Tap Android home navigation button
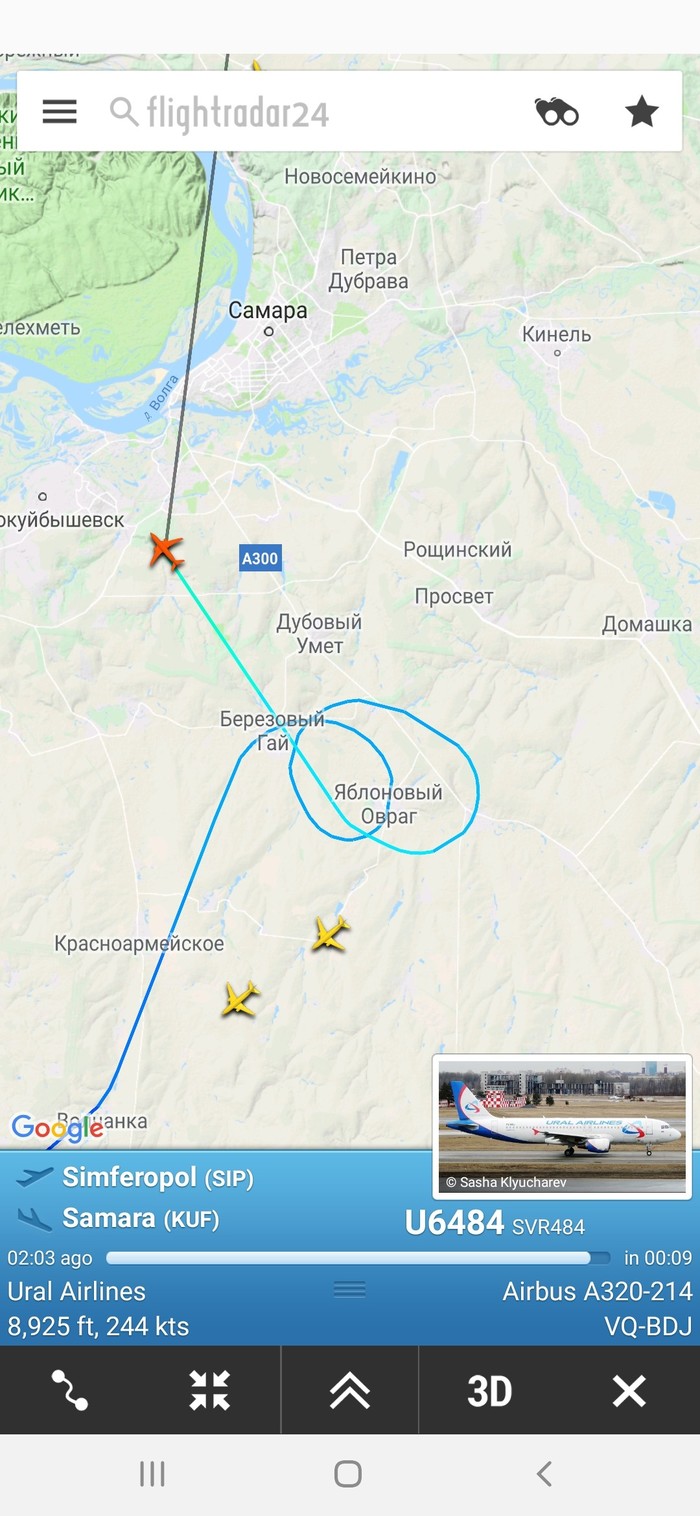The height and width of the screenshot is (1516, 700). click(x=348, y=1473)
